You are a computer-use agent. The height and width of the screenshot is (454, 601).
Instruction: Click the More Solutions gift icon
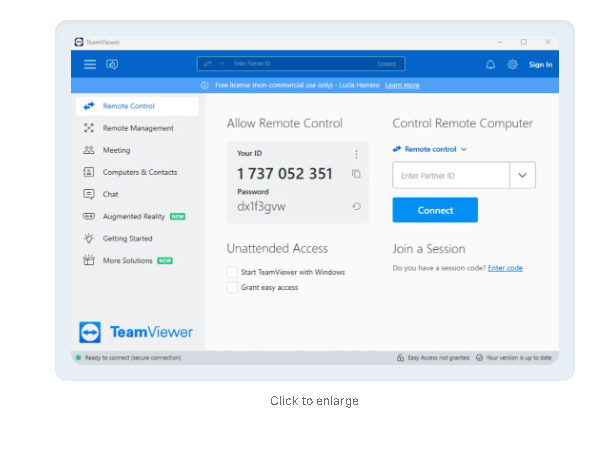coord(89,260)
